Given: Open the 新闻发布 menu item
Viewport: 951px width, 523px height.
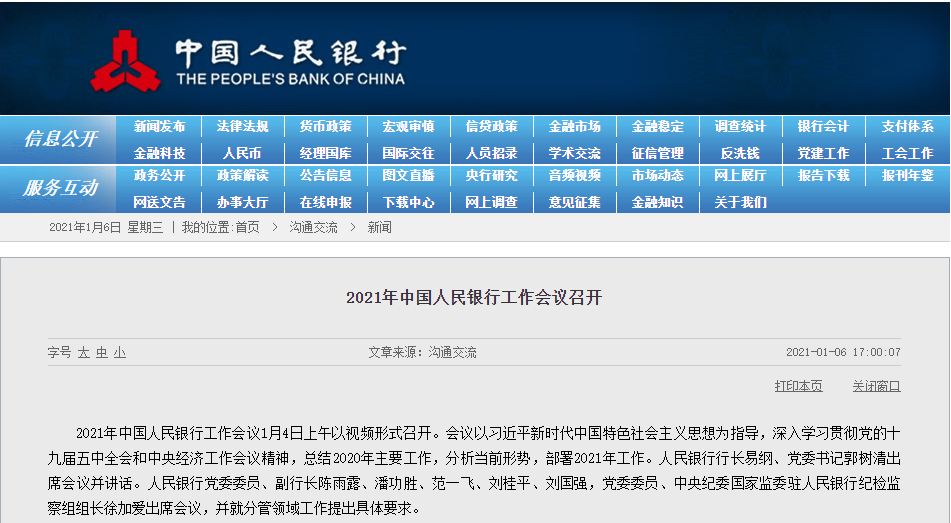Looking at the screenshot, I should (159, 127).
